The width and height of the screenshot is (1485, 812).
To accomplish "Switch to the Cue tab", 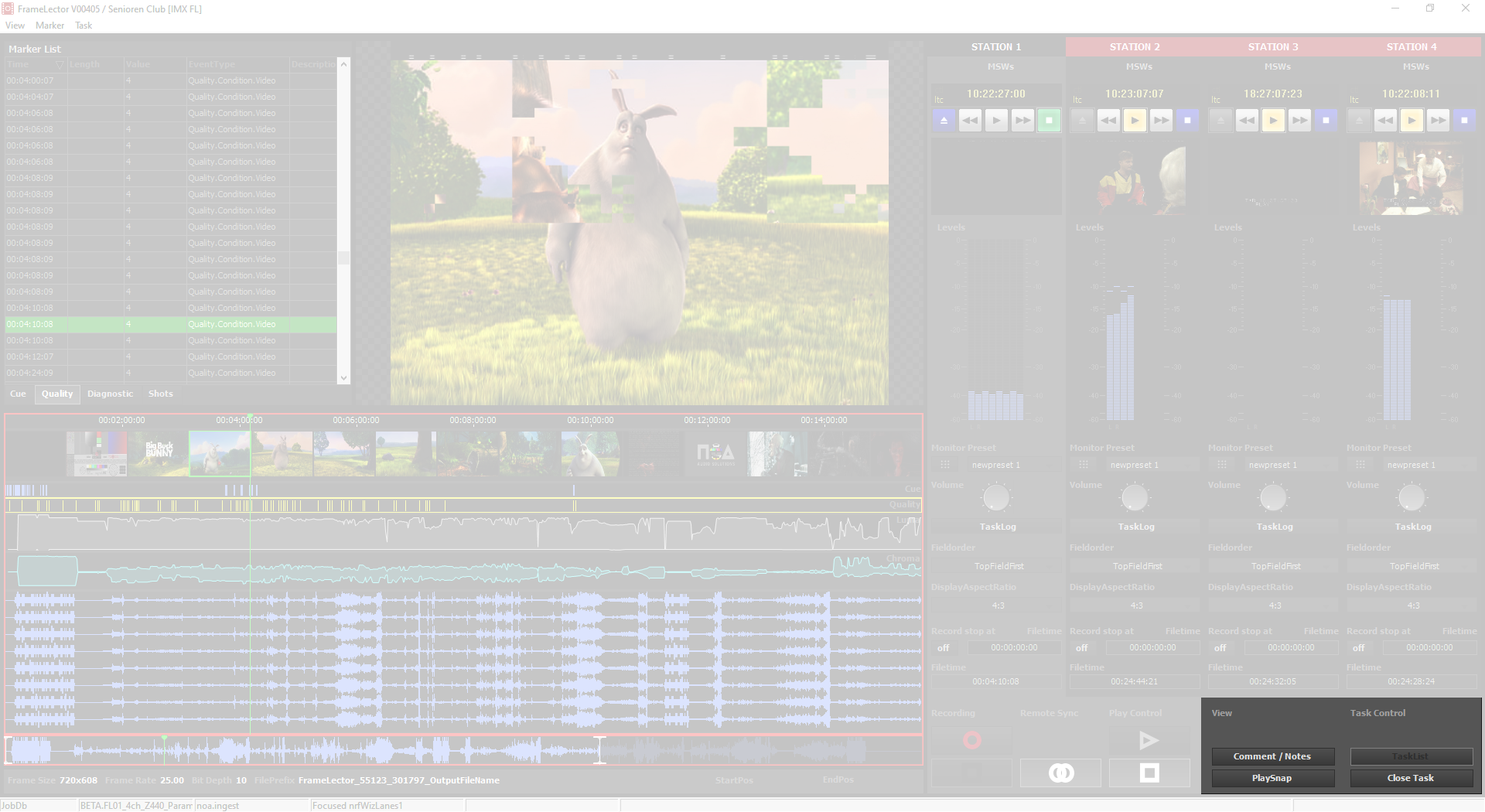I will pyautogui.click(x=18, y=394).
